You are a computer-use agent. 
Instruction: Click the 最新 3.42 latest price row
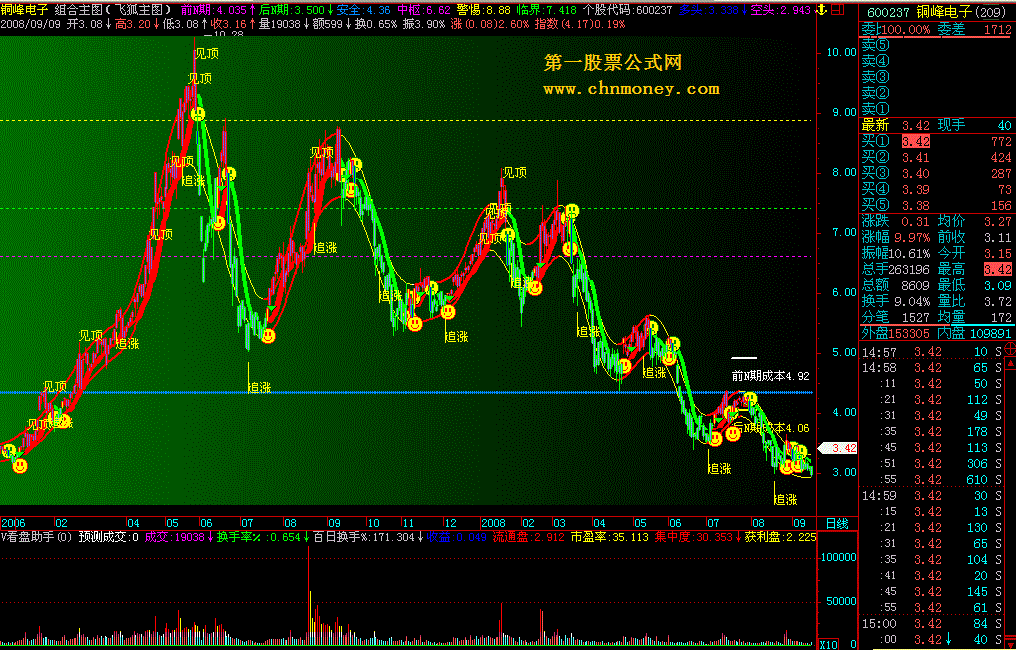pyautogui.click(x=896, y=125)
